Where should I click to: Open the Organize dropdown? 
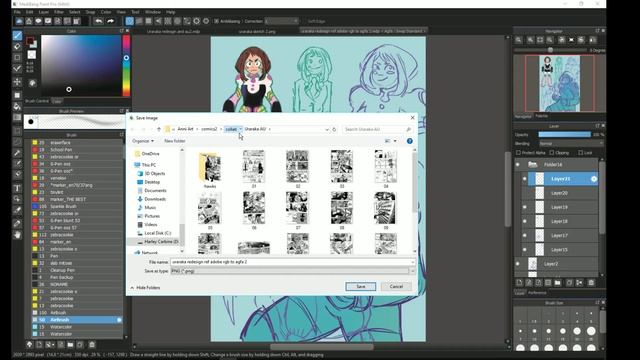pyautogui.click(x=143, y=141)
